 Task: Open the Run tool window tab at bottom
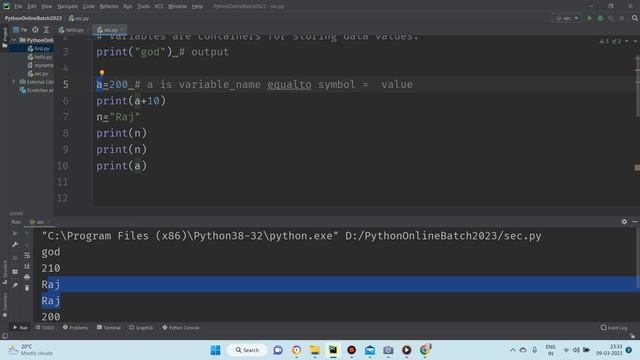(x=20, y=328)
